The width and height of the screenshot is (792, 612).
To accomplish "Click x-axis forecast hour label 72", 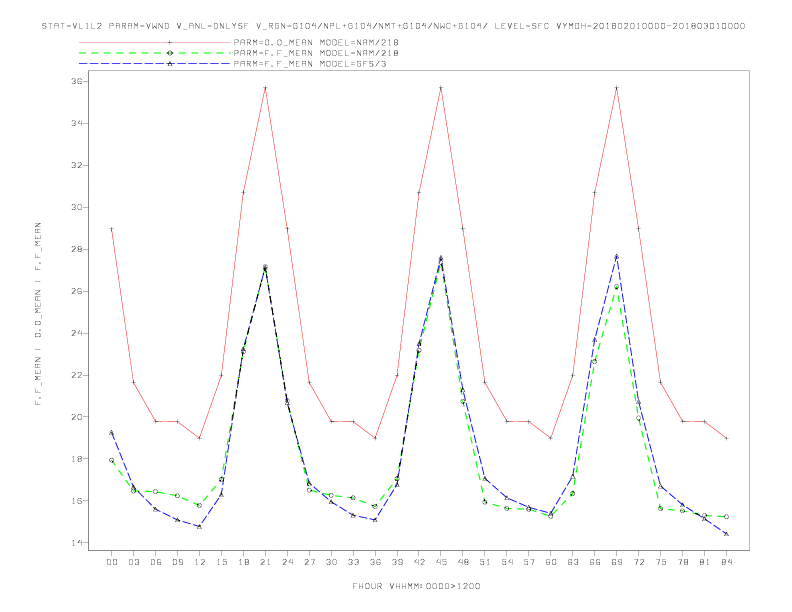I will [x=638, y=562].
